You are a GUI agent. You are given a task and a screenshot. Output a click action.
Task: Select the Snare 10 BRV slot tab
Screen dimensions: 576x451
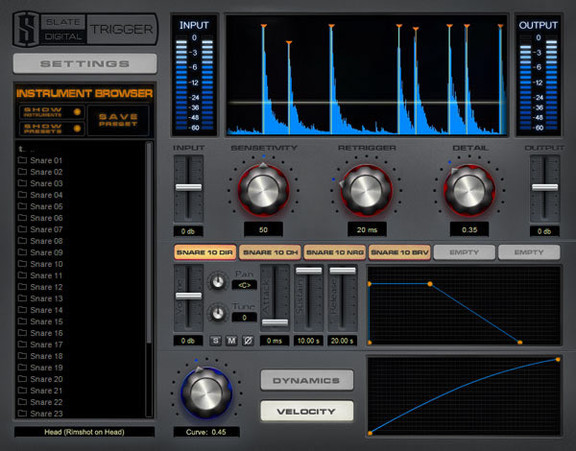(400, 252)
